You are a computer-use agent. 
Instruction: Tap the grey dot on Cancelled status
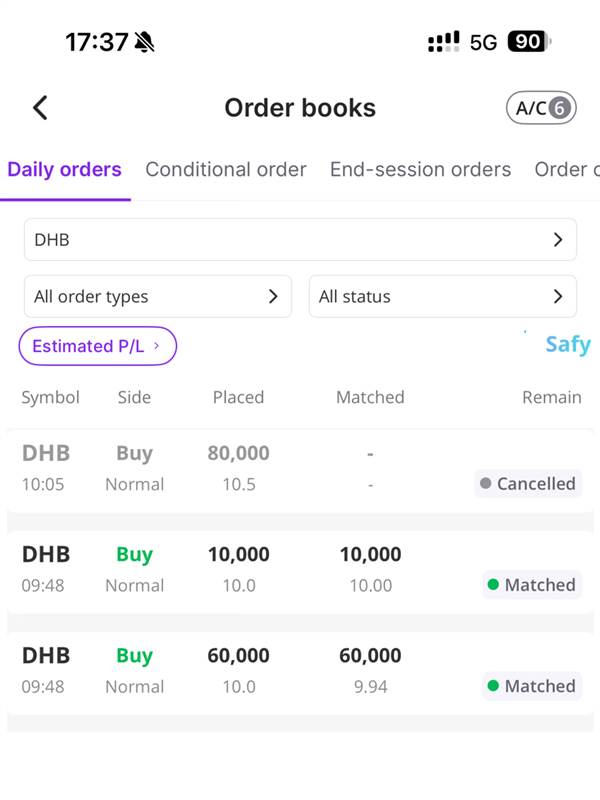(x=486, y=484)
